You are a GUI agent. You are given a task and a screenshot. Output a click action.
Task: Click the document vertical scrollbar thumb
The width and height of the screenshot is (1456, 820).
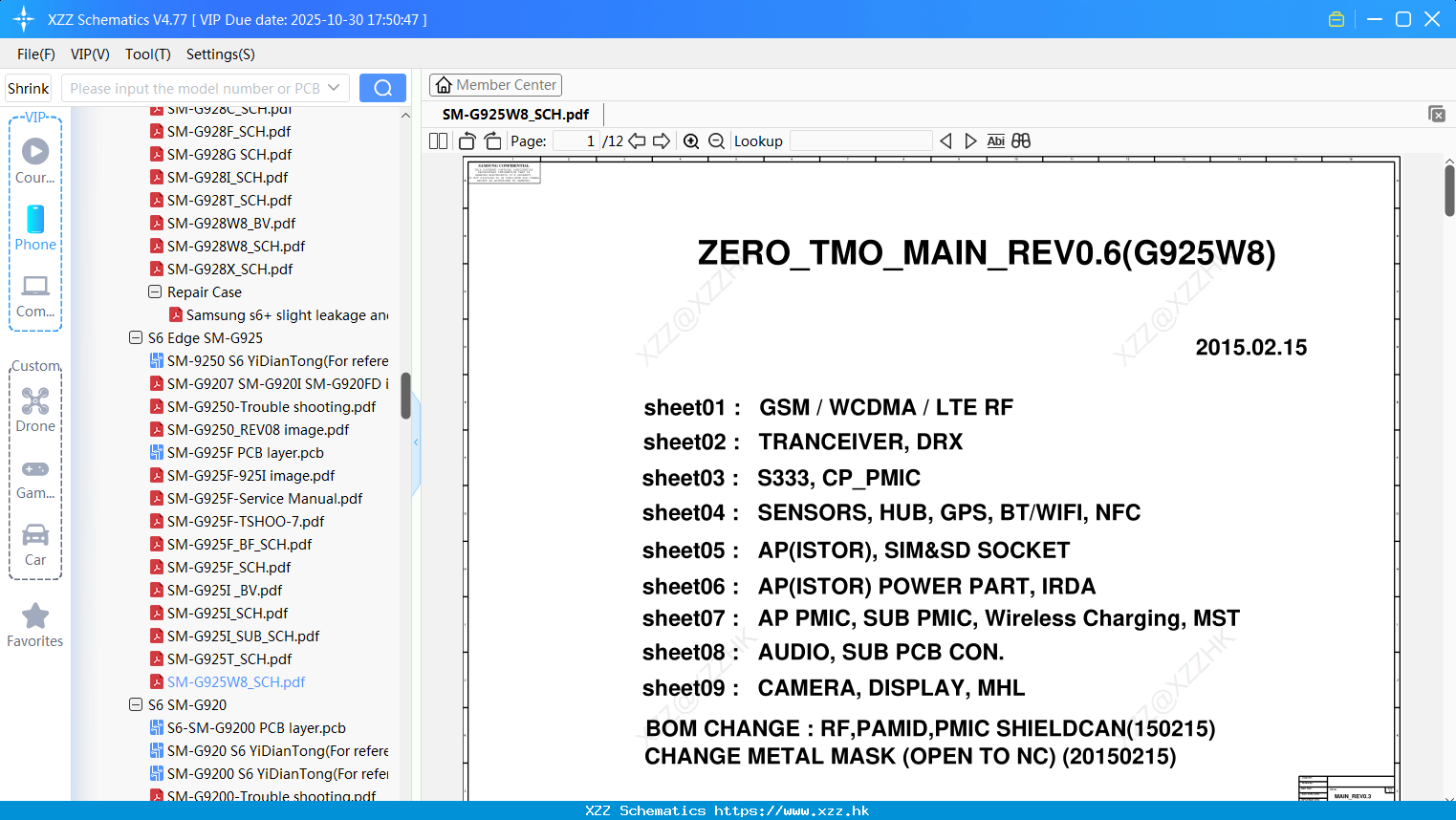click(x=1449, y=190)
